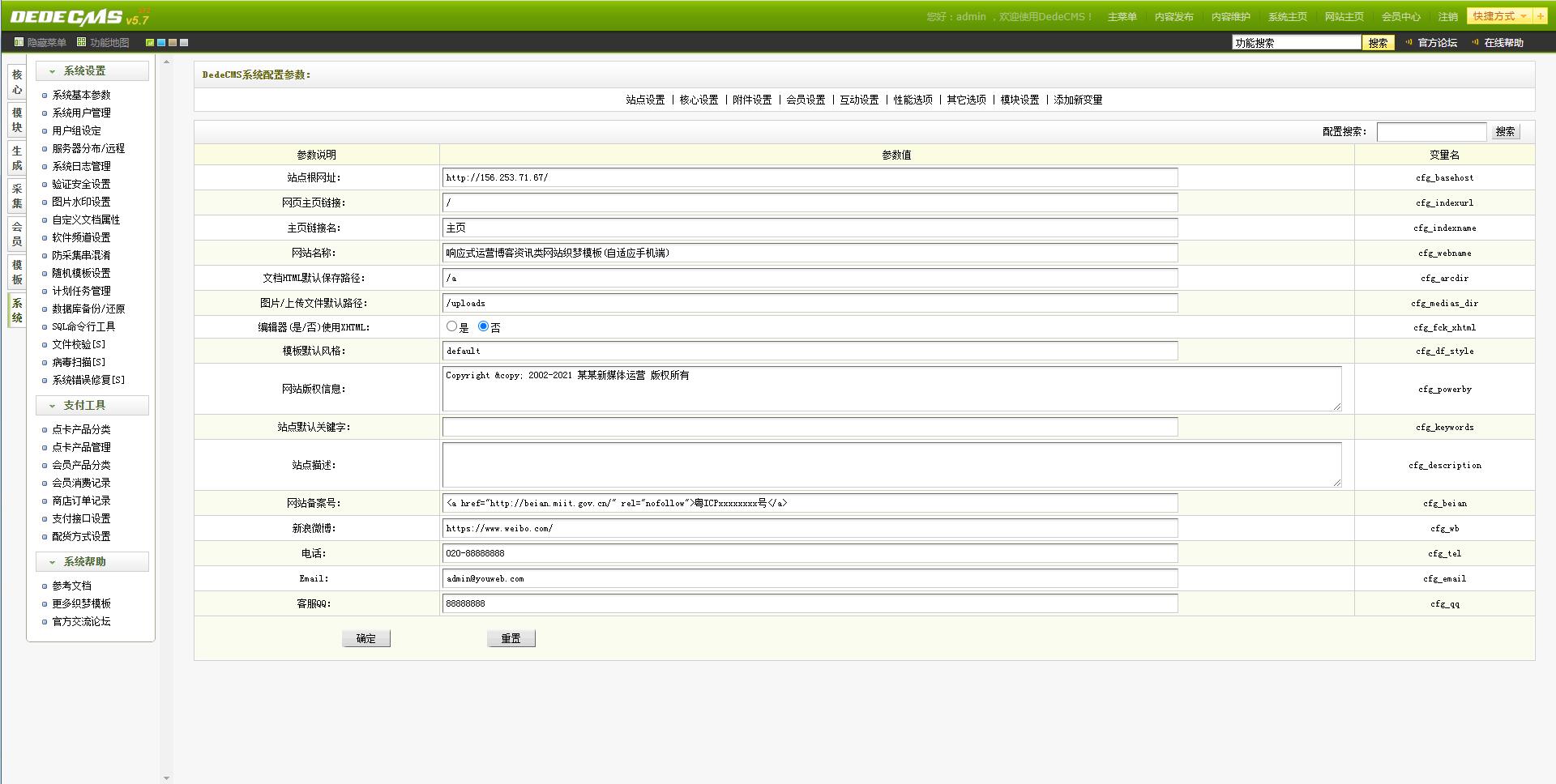1556x784 pixels.
Task: Open the 快捷方式 shortcut dropdown
Action: tap(1498, 16)
